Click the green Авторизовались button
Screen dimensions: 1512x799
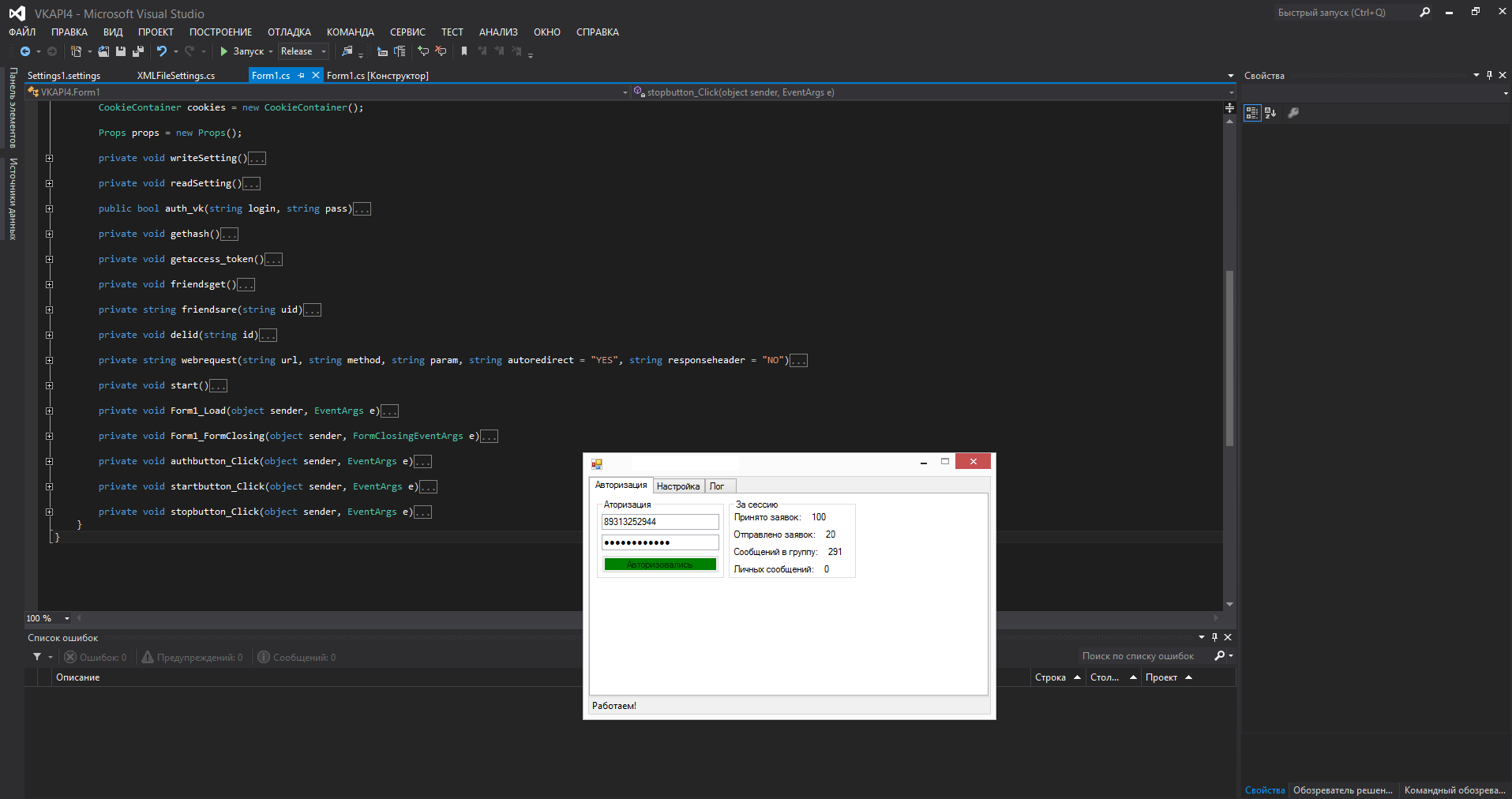(660, 565)
